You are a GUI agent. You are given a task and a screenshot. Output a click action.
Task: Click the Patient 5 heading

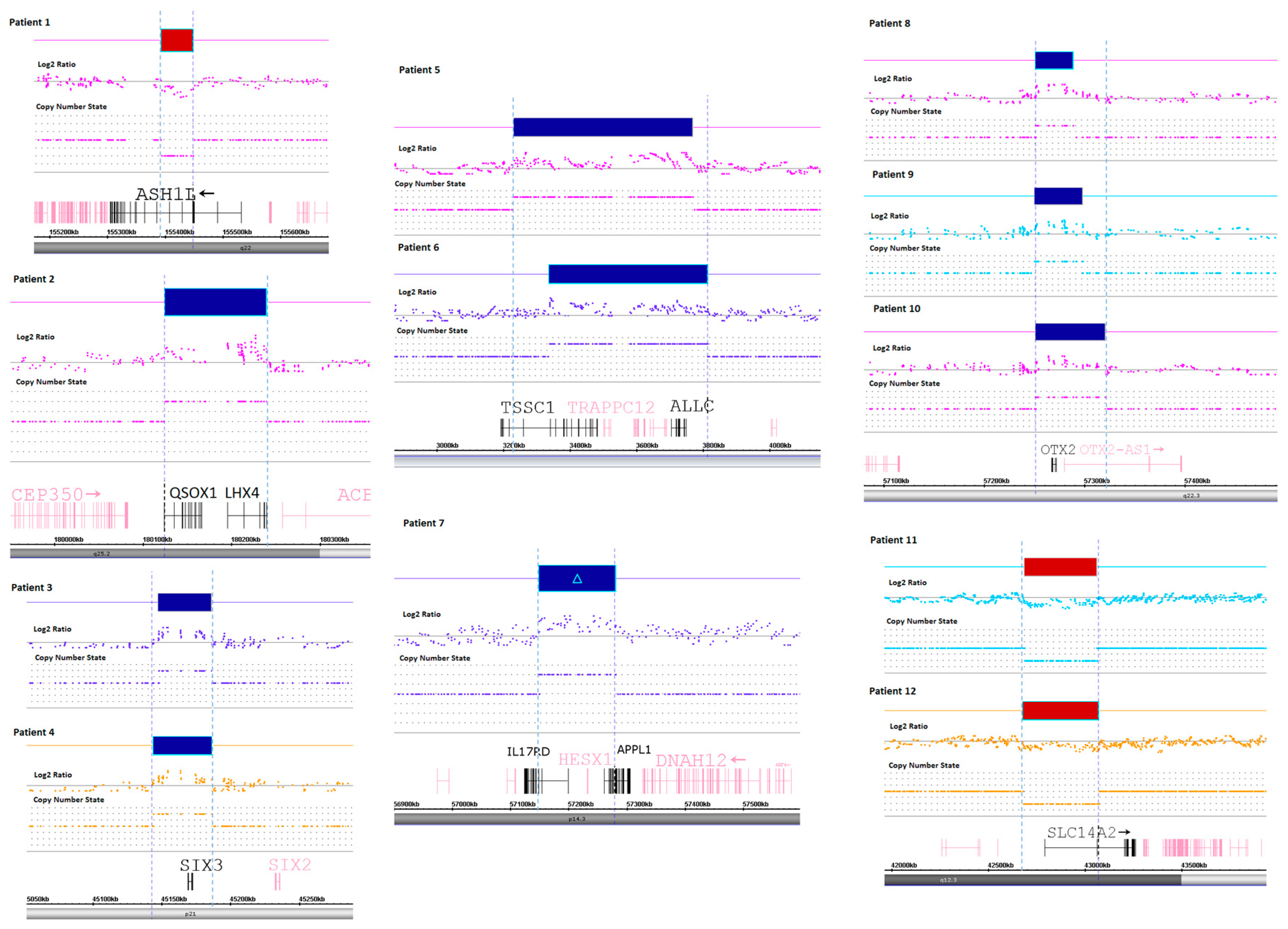pyautogui.click(x=419, y=70)
